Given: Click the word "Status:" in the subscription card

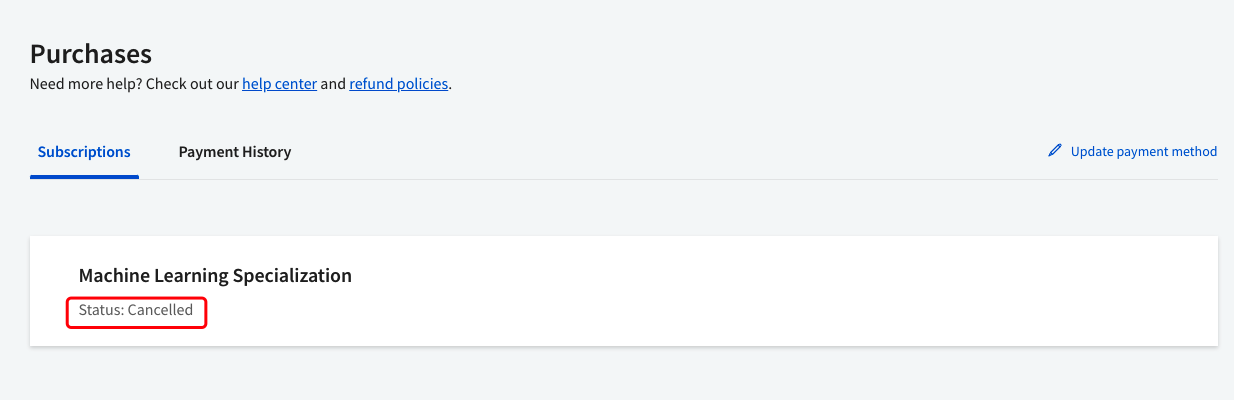Looking at the screenshot, I should coord(101,310).
